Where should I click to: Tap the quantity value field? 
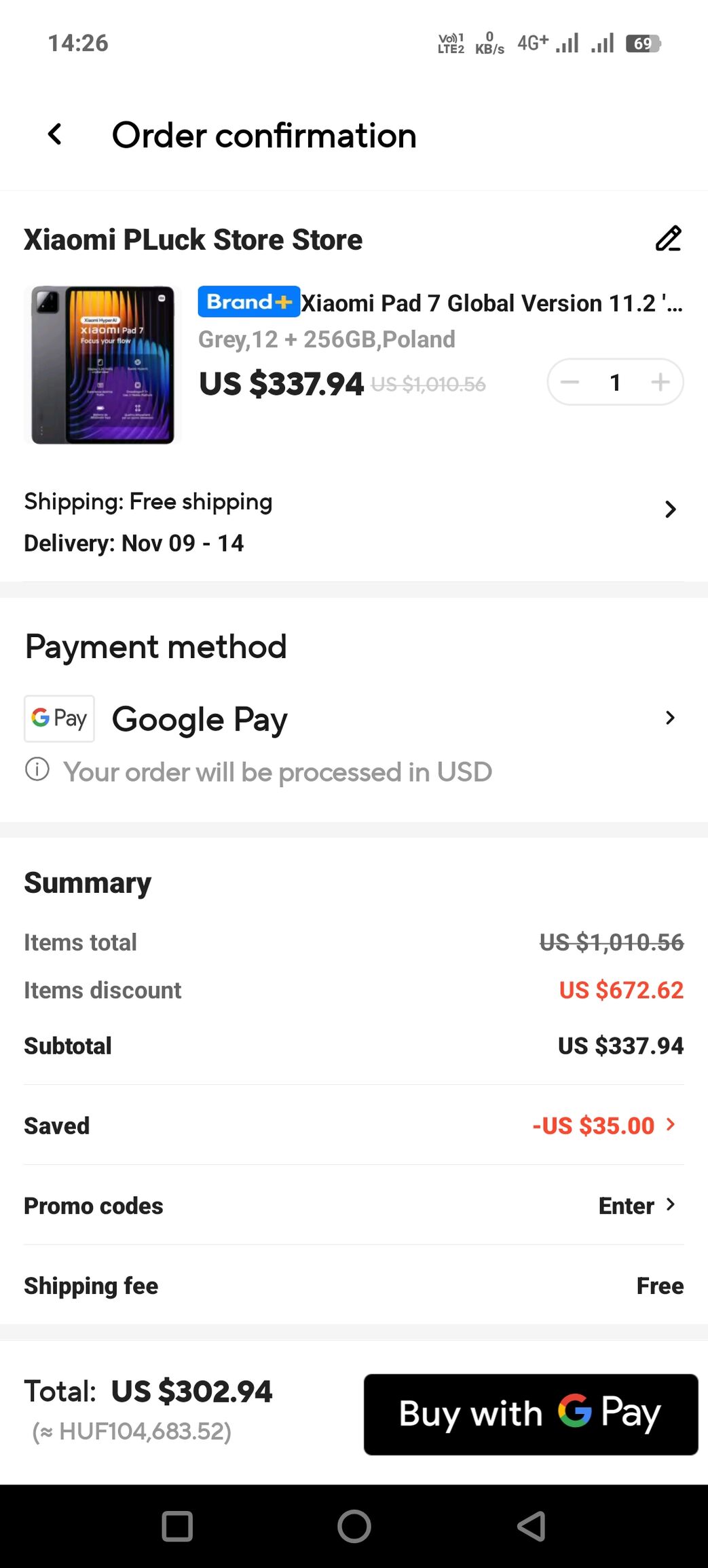[x=615, y=383]
